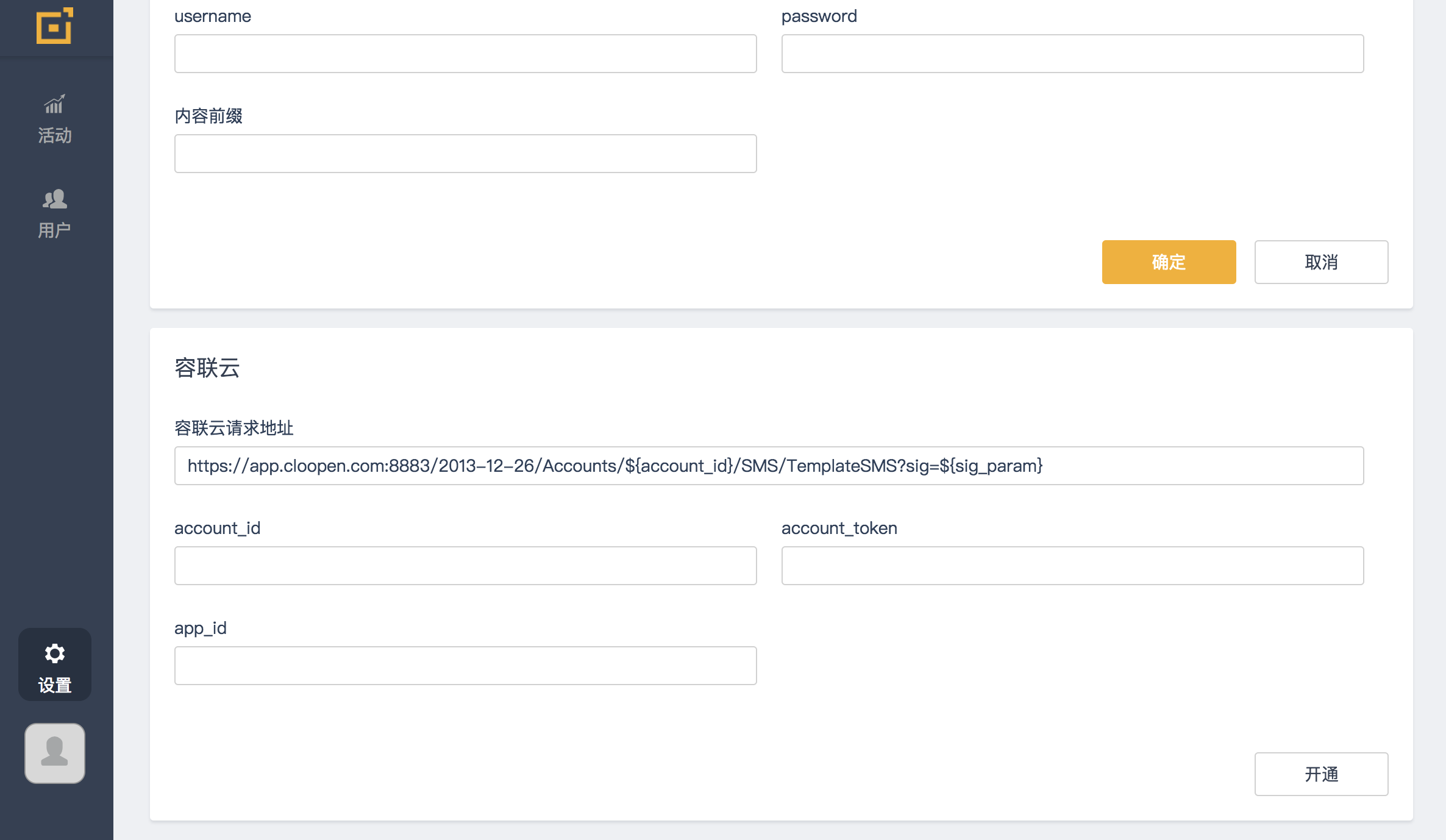Open the 活动 activity chart icon
Image resolution: width=1446 pixels, height=840 pixels.
click(x=54, y=104)
